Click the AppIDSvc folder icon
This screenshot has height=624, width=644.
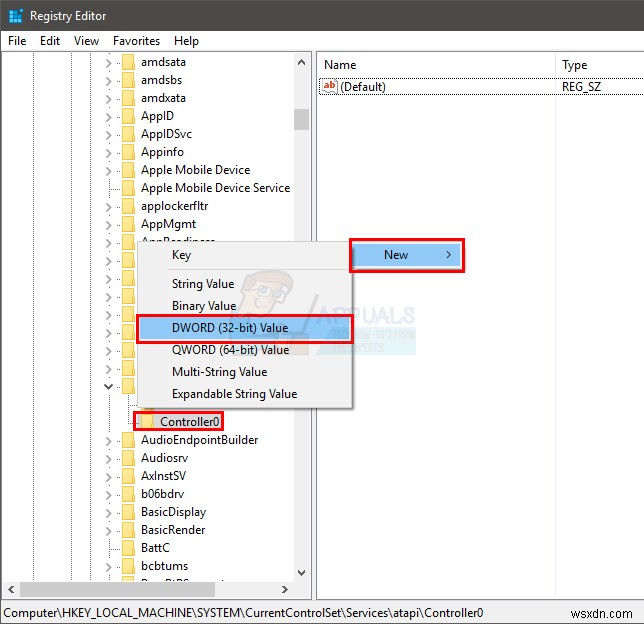[128, 134]
